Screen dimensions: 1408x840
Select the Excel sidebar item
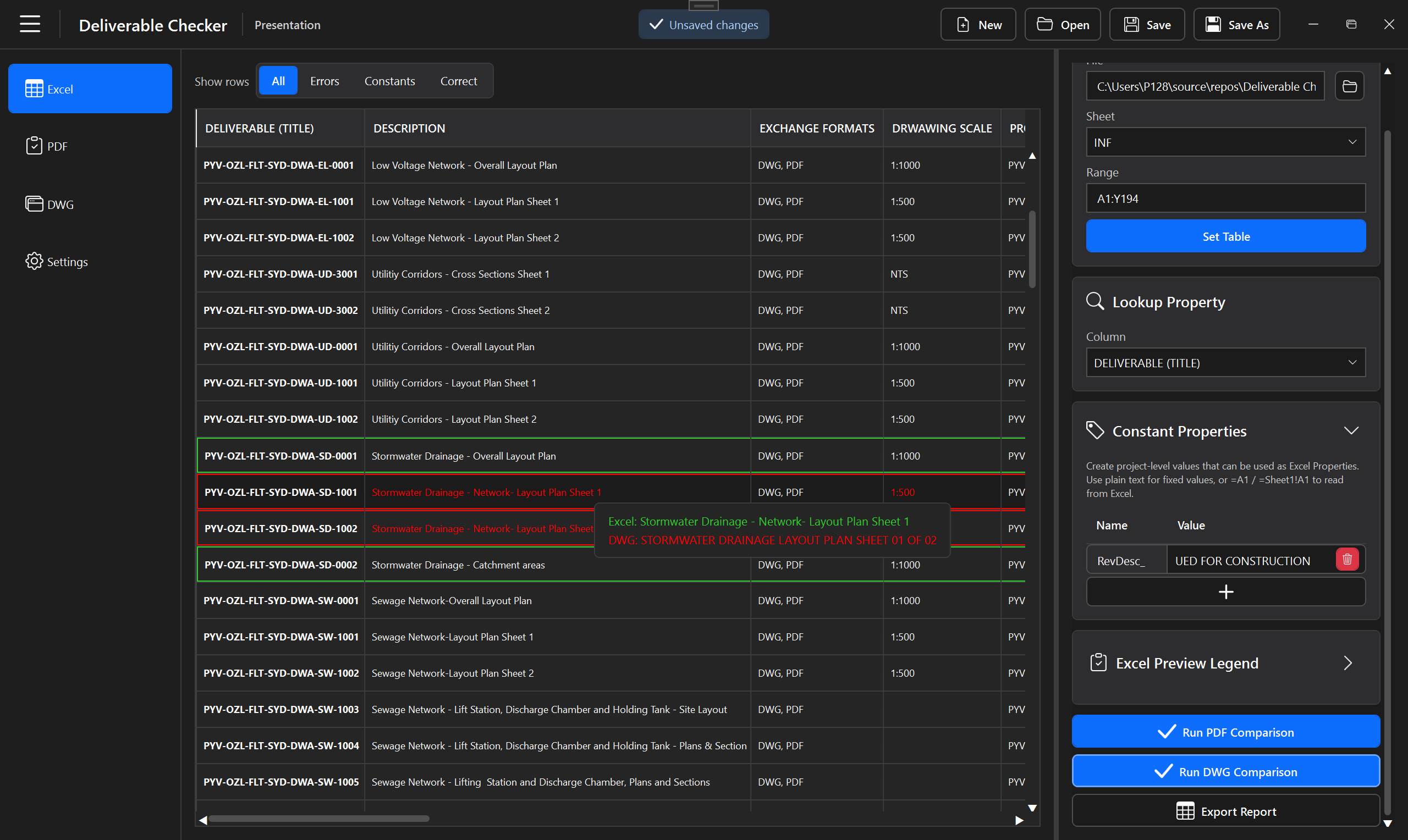click(x=90, y=89)
